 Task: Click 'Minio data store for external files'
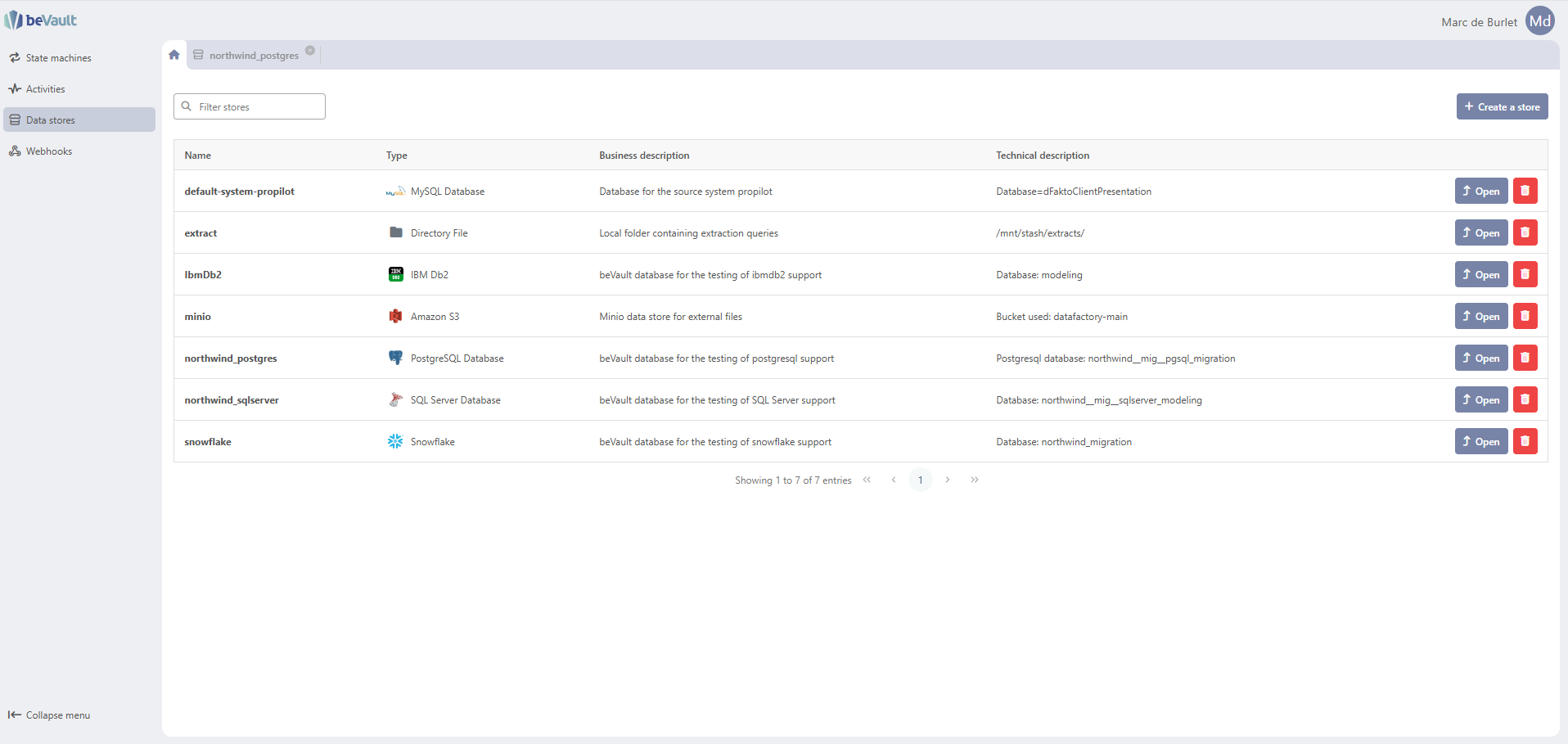click(670, 317)
